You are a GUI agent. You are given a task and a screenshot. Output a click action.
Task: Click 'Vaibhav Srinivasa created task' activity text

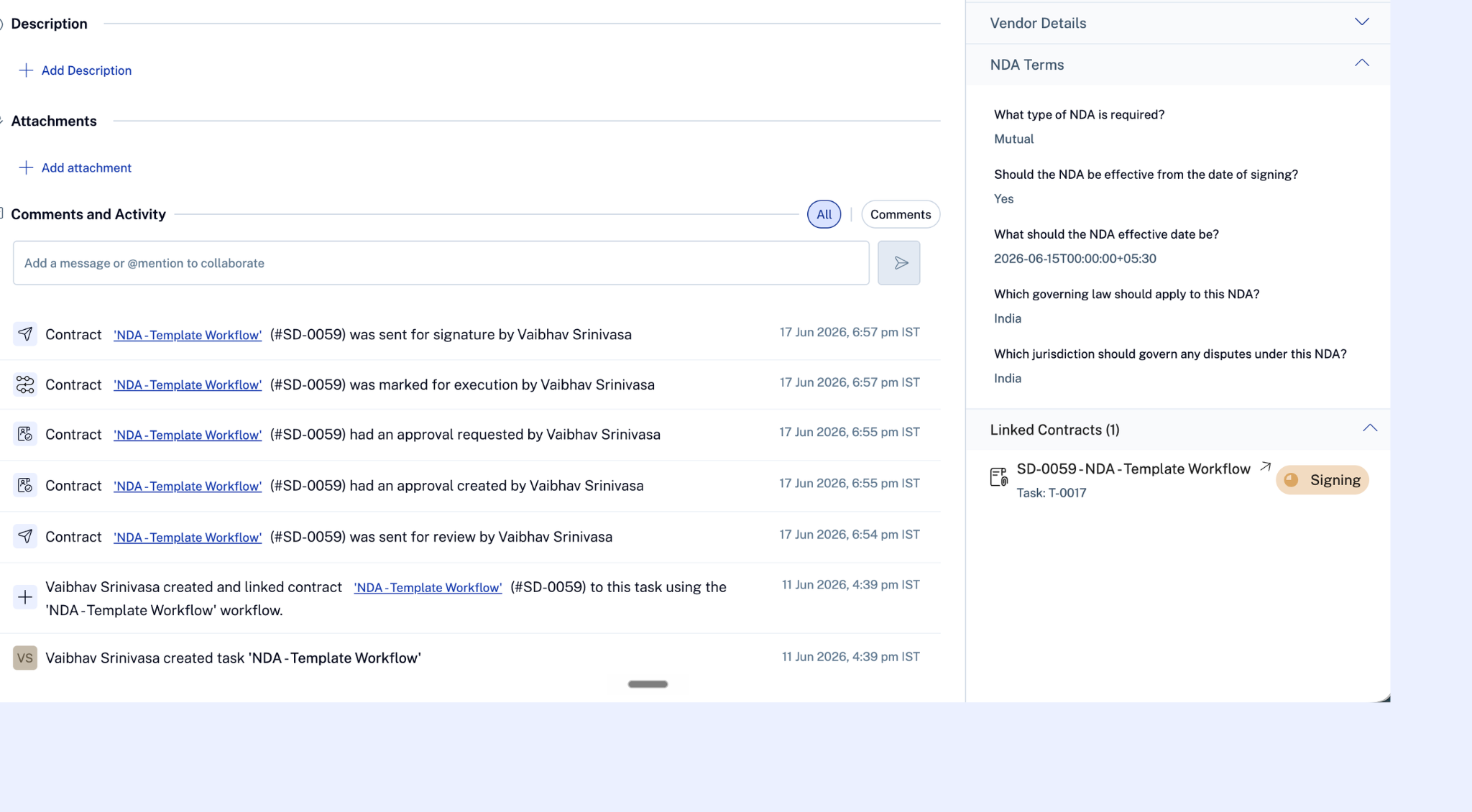[x=233, y=658]
